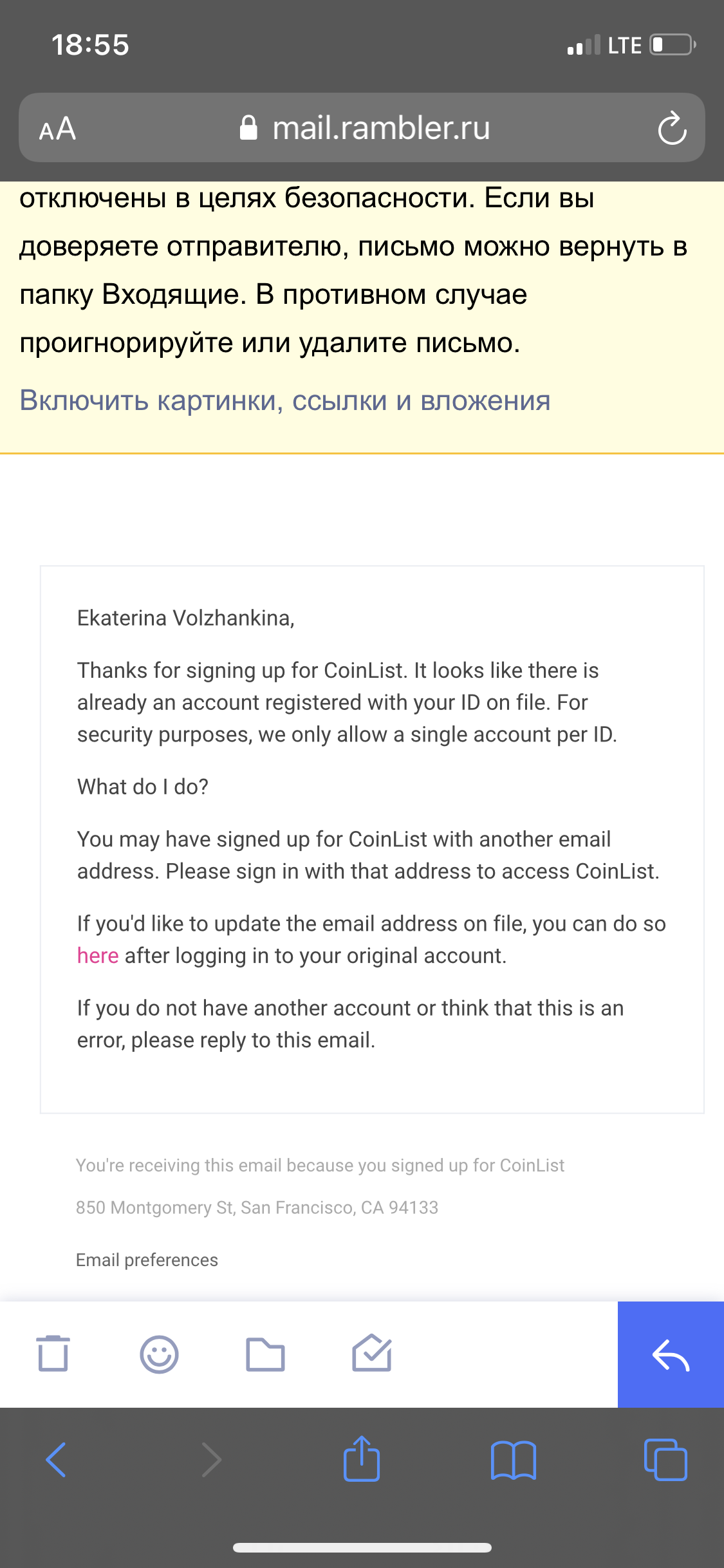
Task: Tap the lock icon beside the URL
Action: [248, 127]
